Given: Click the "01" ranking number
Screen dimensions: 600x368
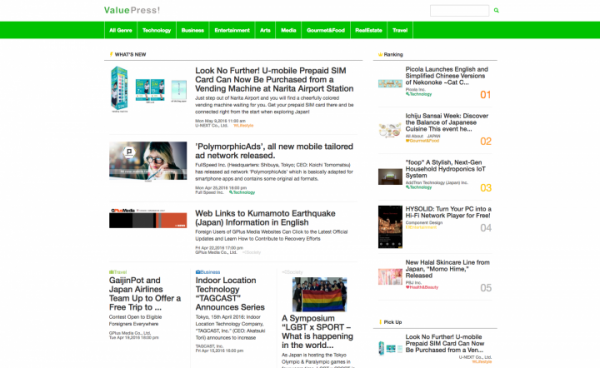Looking at the screenshot, I should [486, 94].
